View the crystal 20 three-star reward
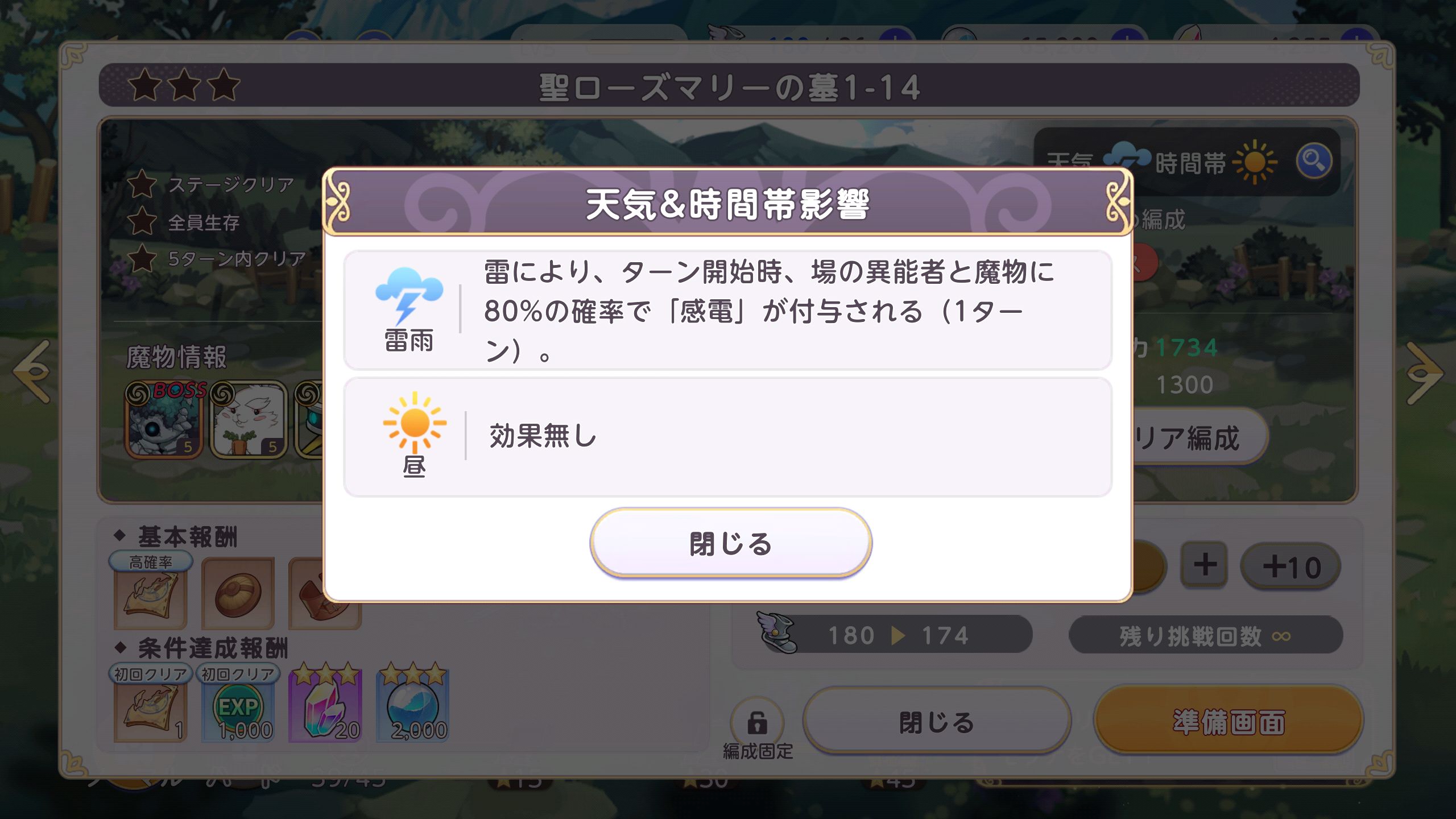The width and height of the screenshot is (1456, 819). pyautogui.click(x=325, y=706)
